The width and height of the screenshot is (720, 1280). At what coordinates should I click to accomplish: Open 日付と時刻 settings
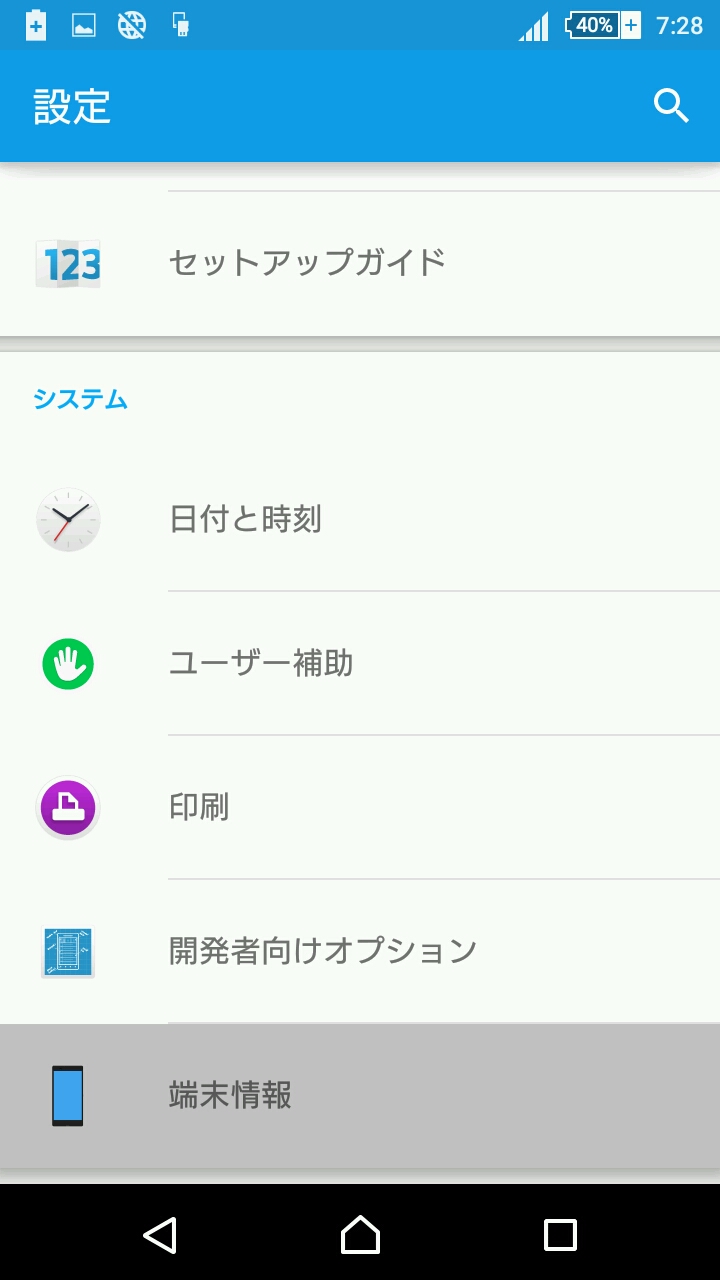[245, 520]
